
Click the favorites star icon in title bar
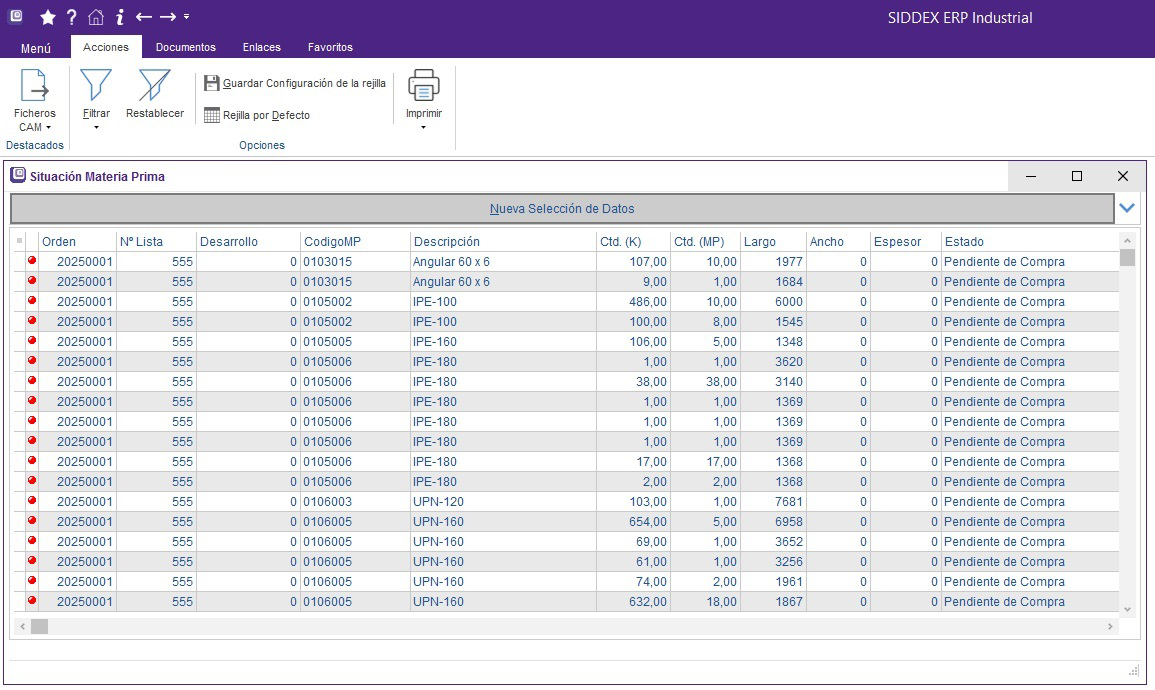tap(47, 17)
